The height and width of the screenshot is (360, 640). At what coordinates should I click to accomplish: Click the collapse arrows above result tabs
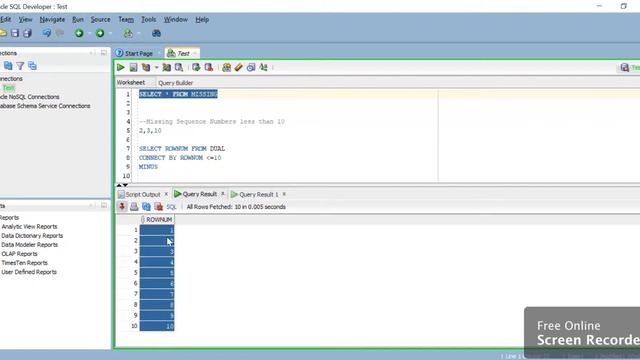[x=122, y=185]
